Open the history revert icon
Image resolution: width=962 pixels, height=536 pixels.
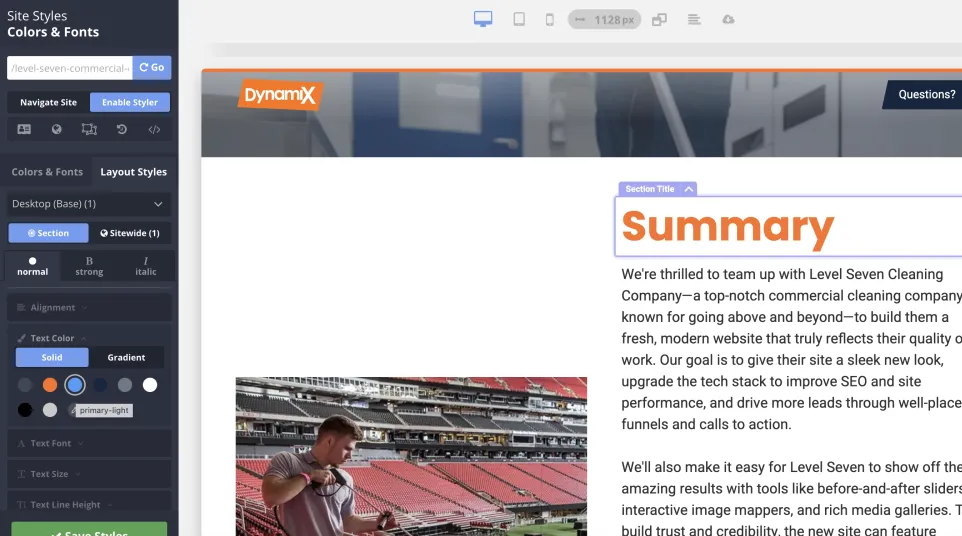121,129
